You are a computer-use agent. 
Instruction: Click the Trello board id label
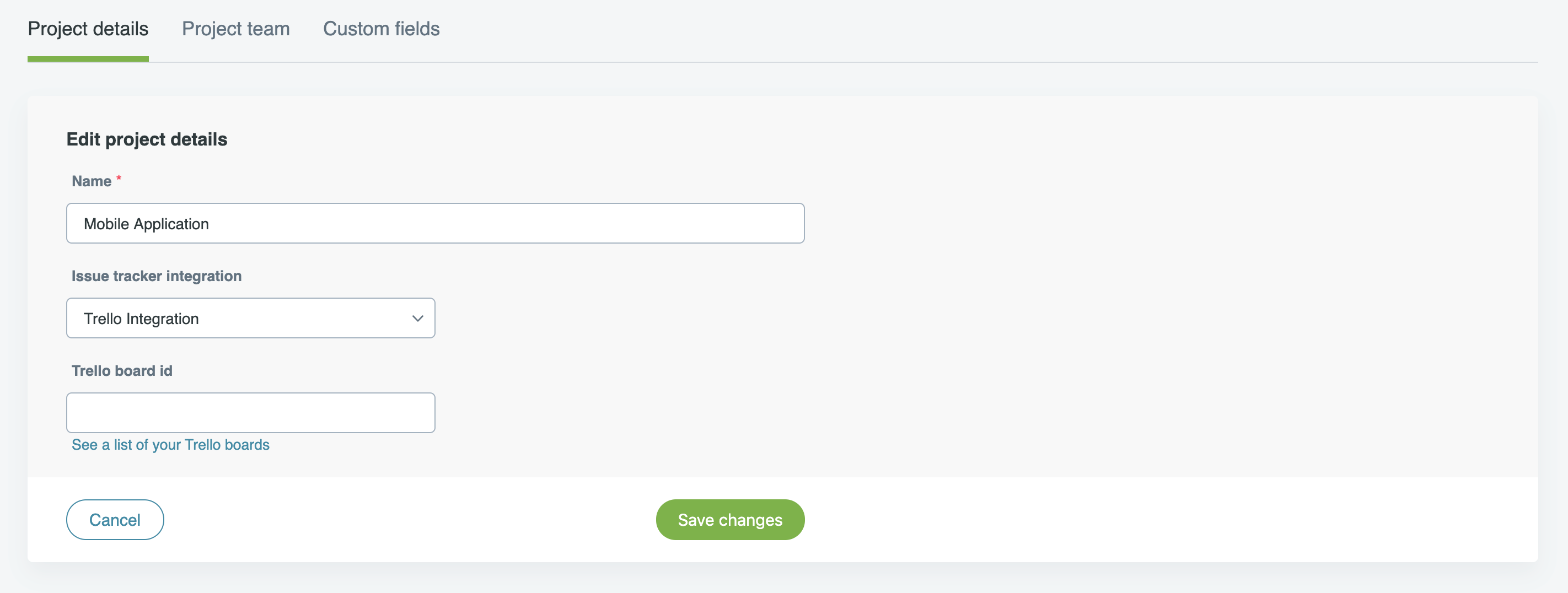(122, 371)
